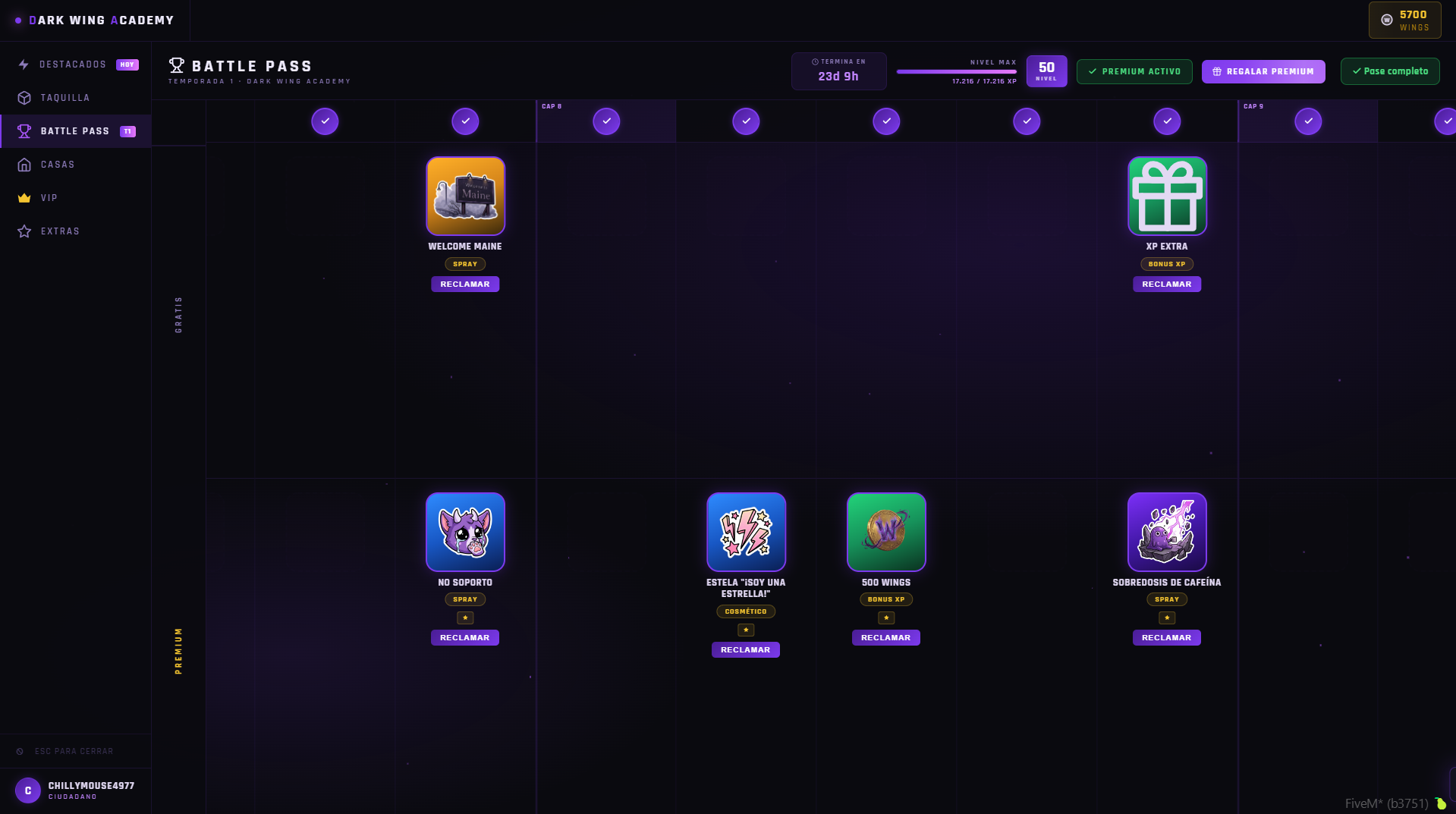
Task: Select the 500 Wings coin icon
Action: coord(886,532)
